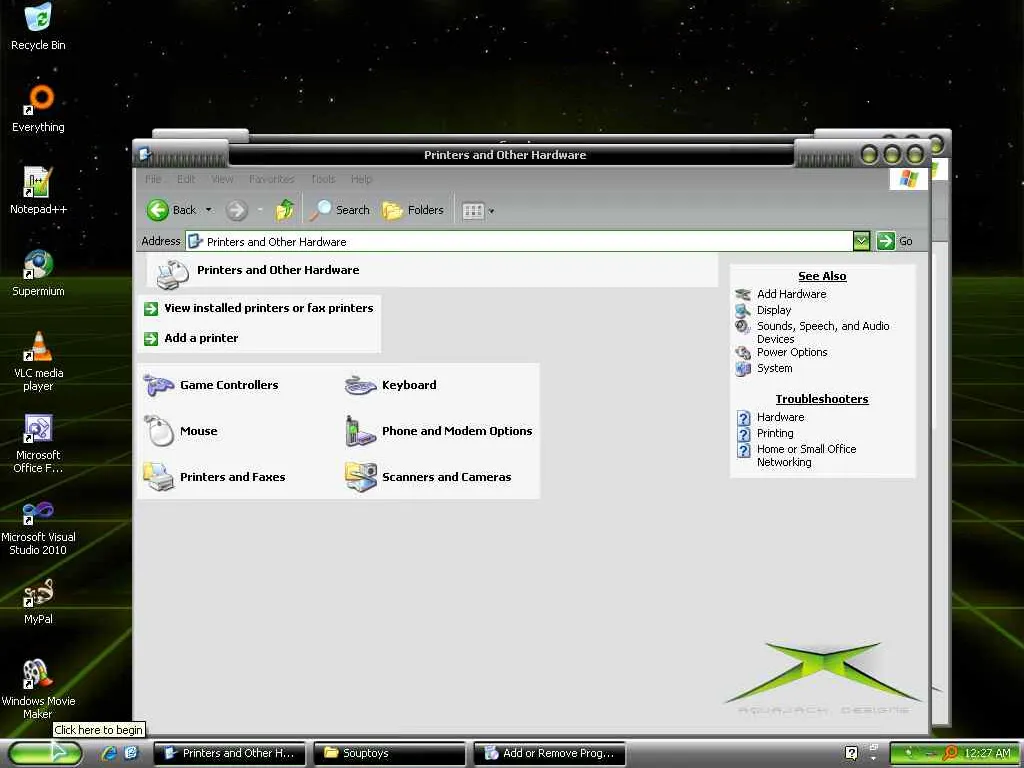Go Back in the explorer toolbar
1024x768 pixels.
tap(171, 210)
